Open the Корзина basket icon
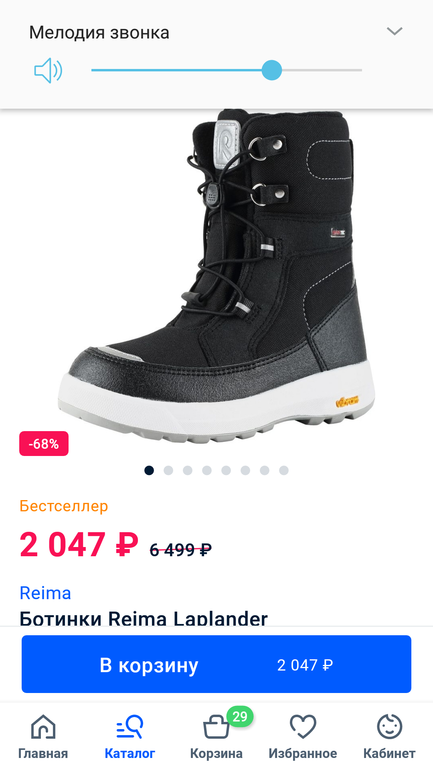This screenshot has height=770, width=433. pyautogui.click(x=216, y=727)
